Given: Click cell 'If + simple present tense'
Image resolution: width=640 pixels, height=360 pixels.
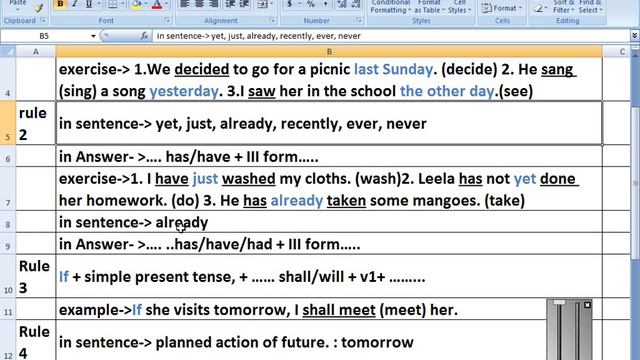Looking at the screenshot, I should pos(329,276).
